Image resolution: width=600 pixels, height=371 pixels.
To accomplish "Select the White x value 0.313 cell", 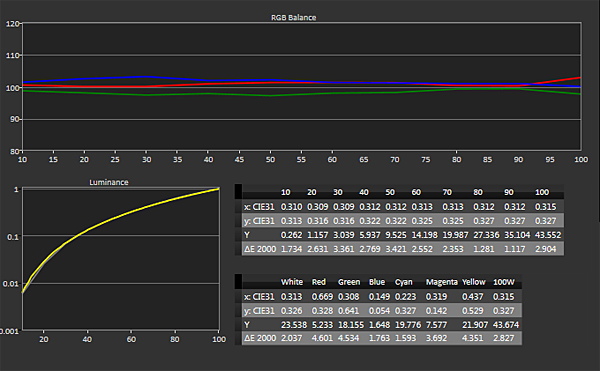I will (291, 297).
